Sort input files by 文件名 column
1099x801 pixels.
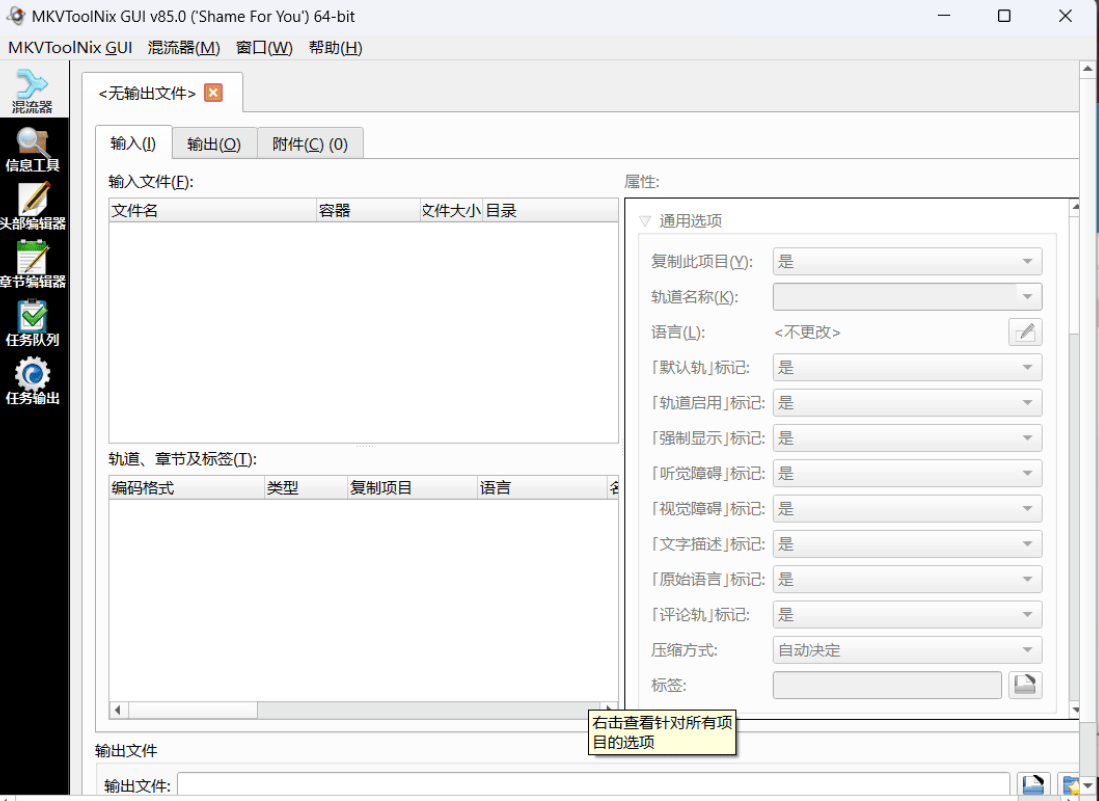point(212,210)
